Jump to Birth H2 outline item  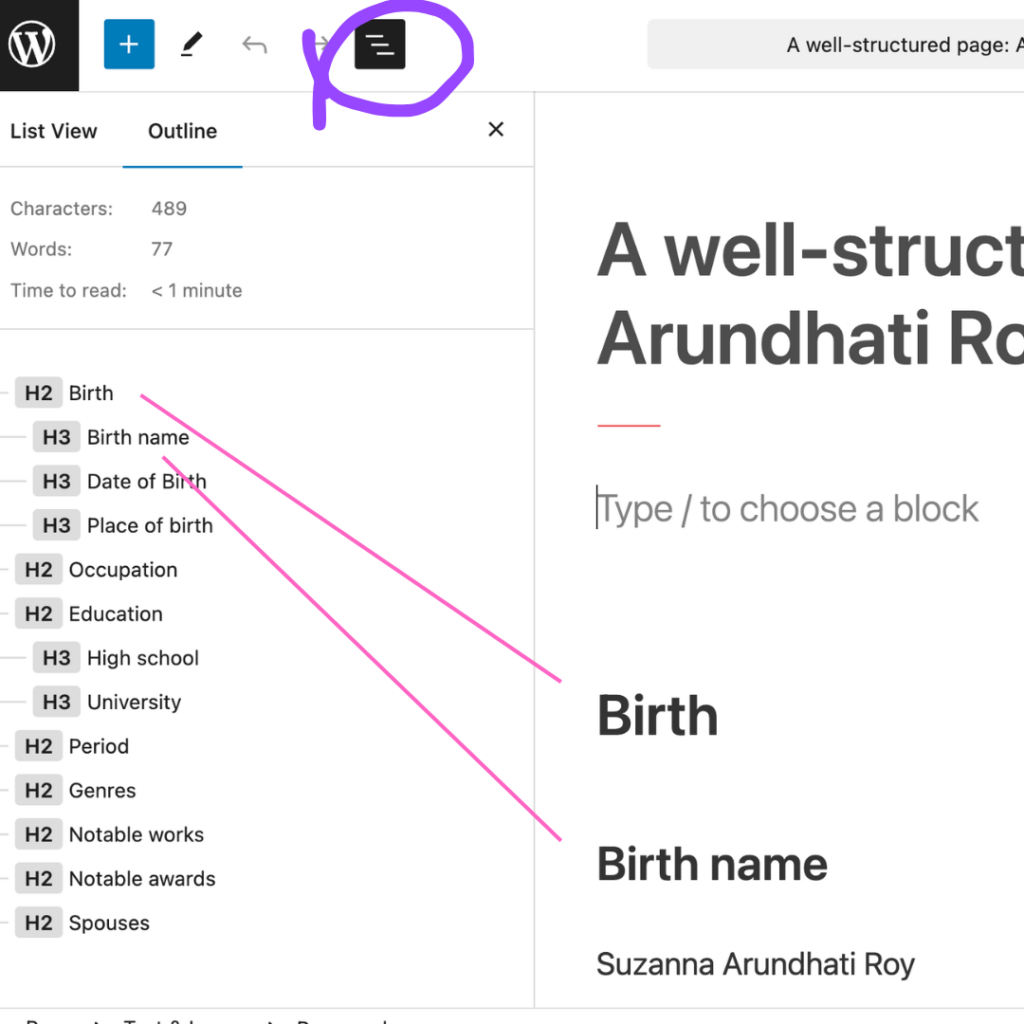[90, 393]
